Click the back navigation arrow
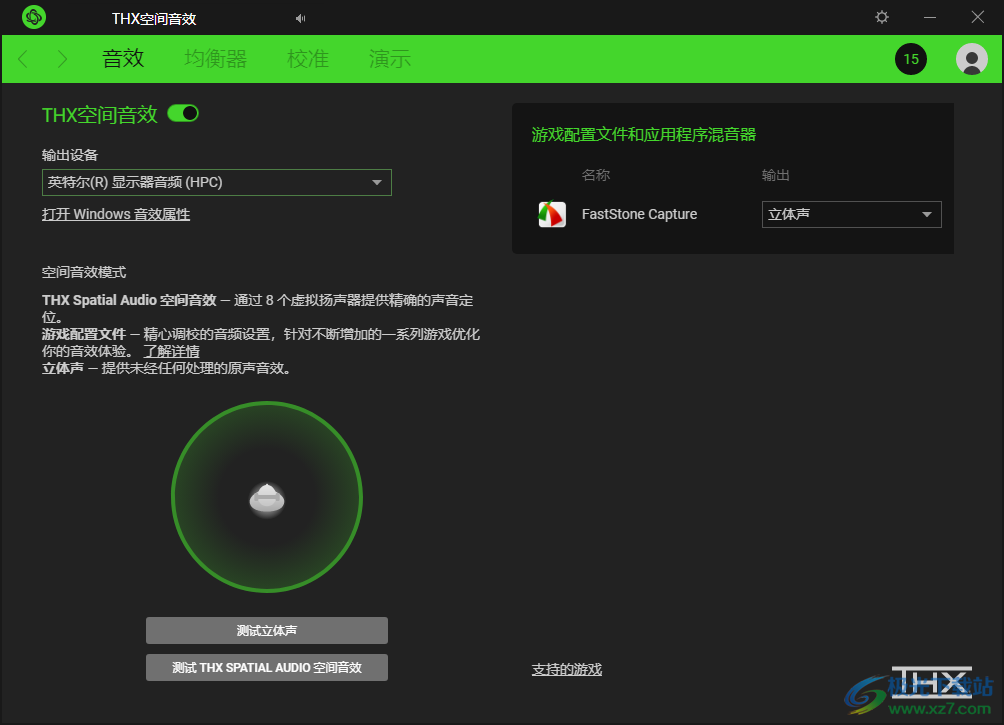Image resolution: width=1004 pixels, height=725 pixels. (x=22, y=59)
